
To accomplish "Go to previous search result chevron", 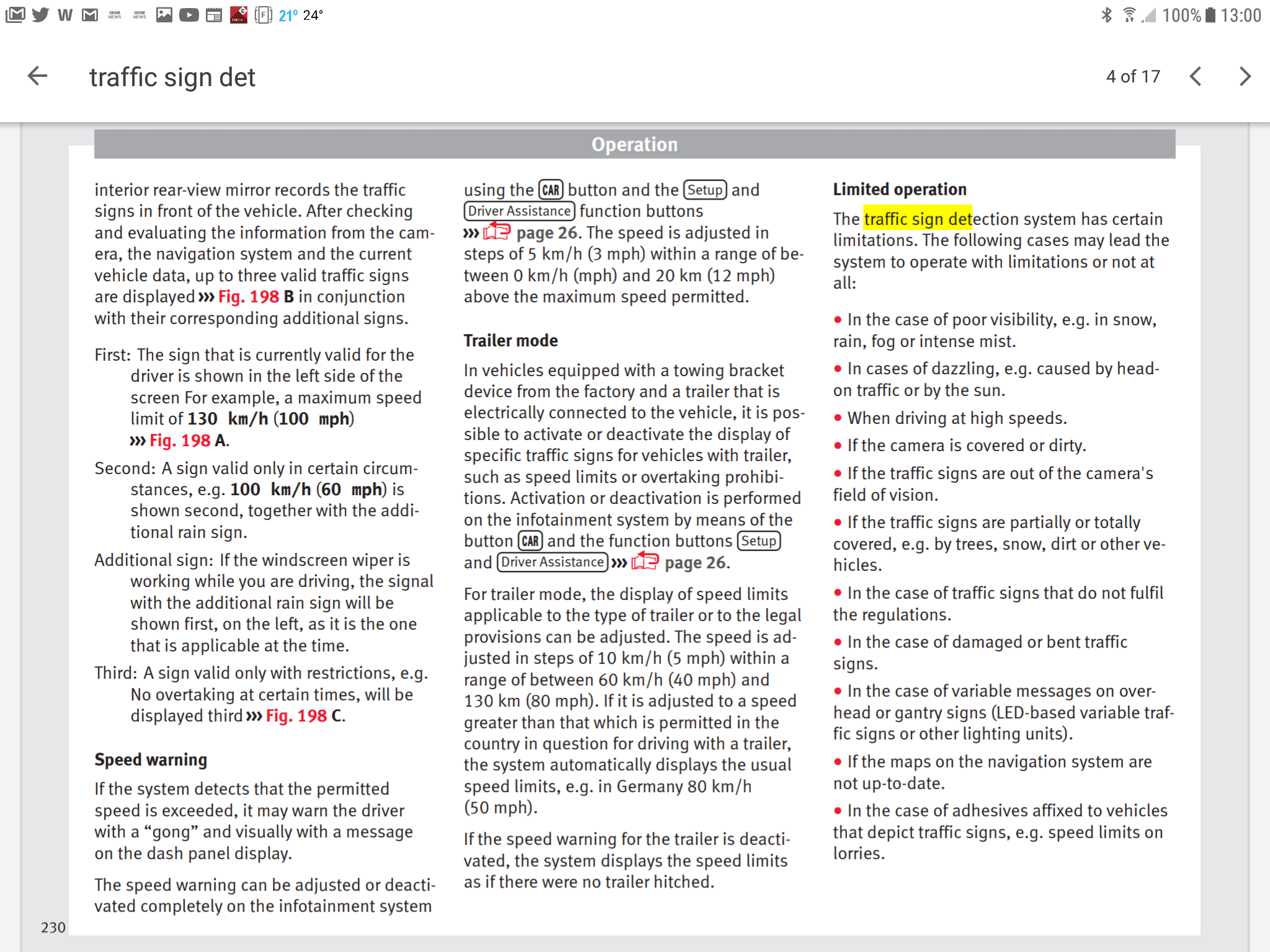I will click(x=1196, y=76).
